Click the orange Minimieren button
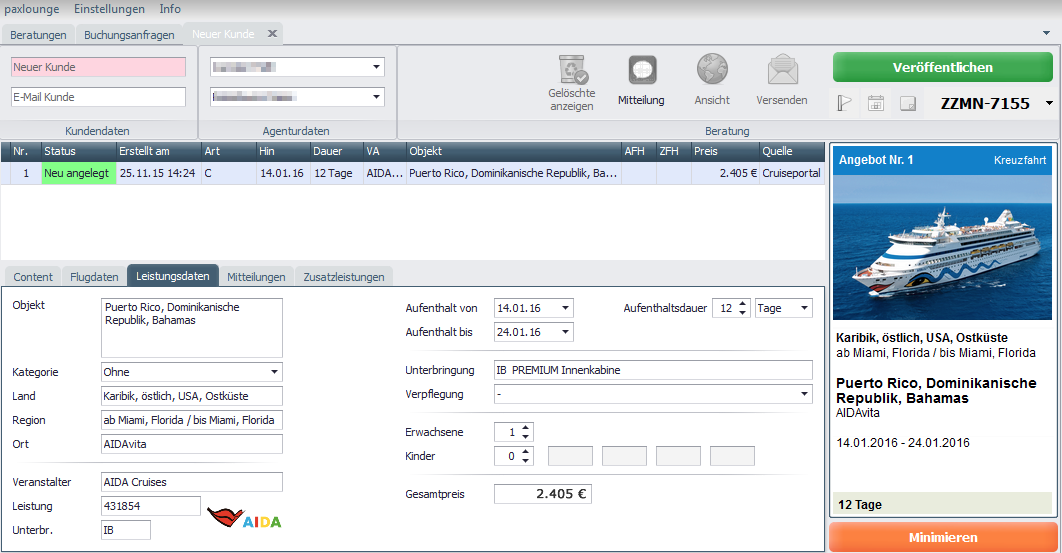The width and height of the screenshot is (1062, 553). pyautogui.click(x=943, y=537)
